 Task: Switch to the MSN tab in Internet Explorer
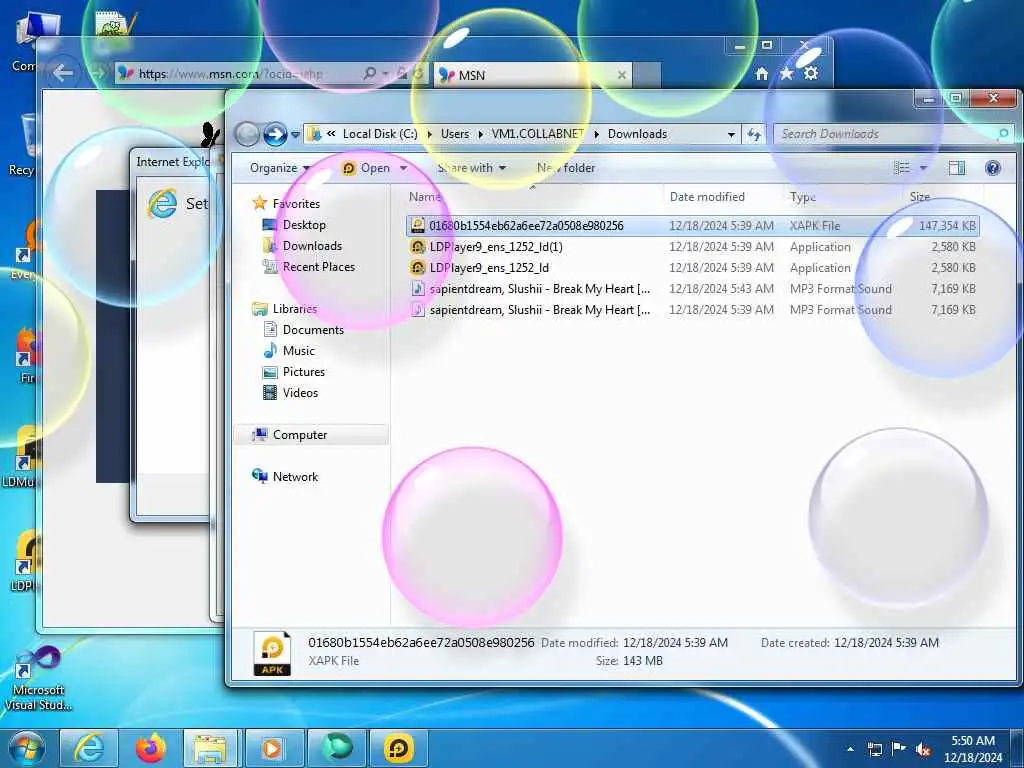[530, 75]
